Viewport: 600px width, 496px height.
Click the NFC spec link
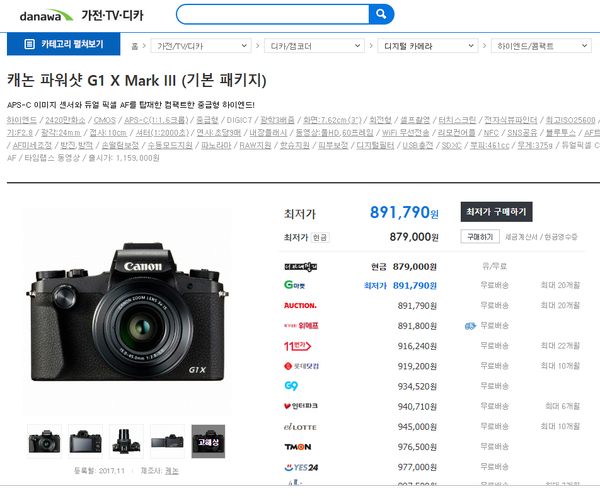click(491, 133)
